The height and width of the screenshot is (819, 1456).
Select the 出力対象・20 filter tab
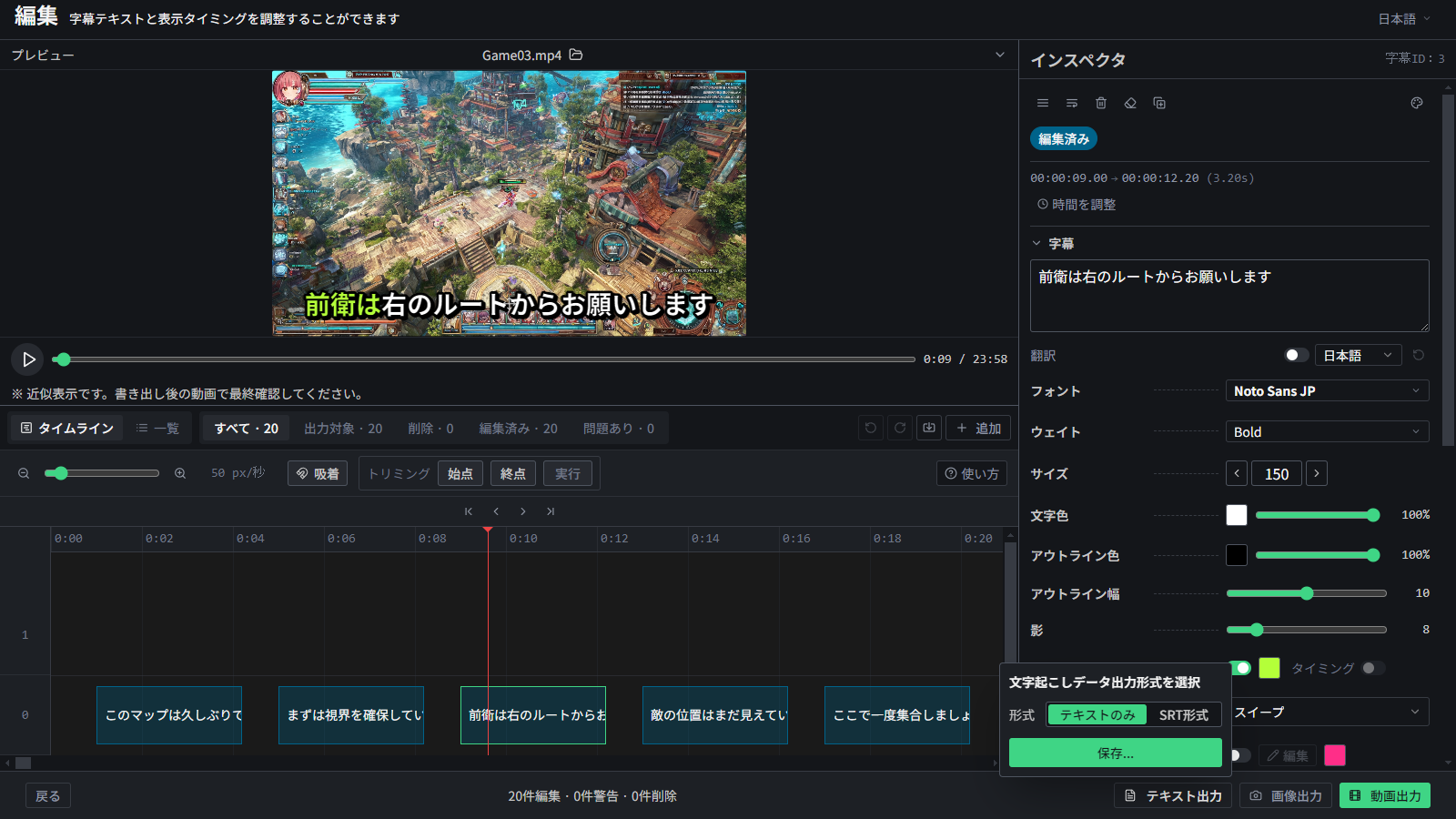point(343,428)
